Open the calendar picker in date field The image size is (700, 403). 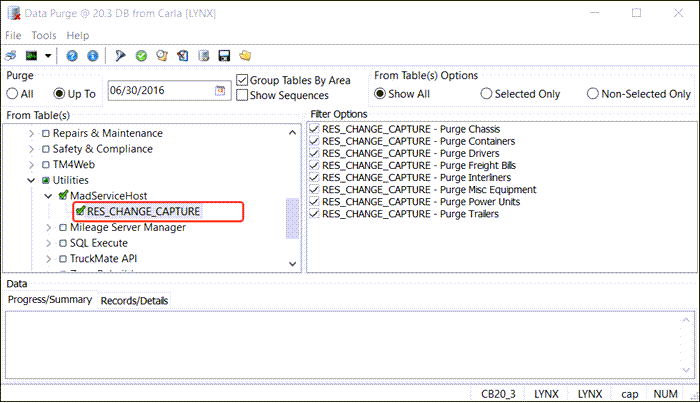(219, 92)
